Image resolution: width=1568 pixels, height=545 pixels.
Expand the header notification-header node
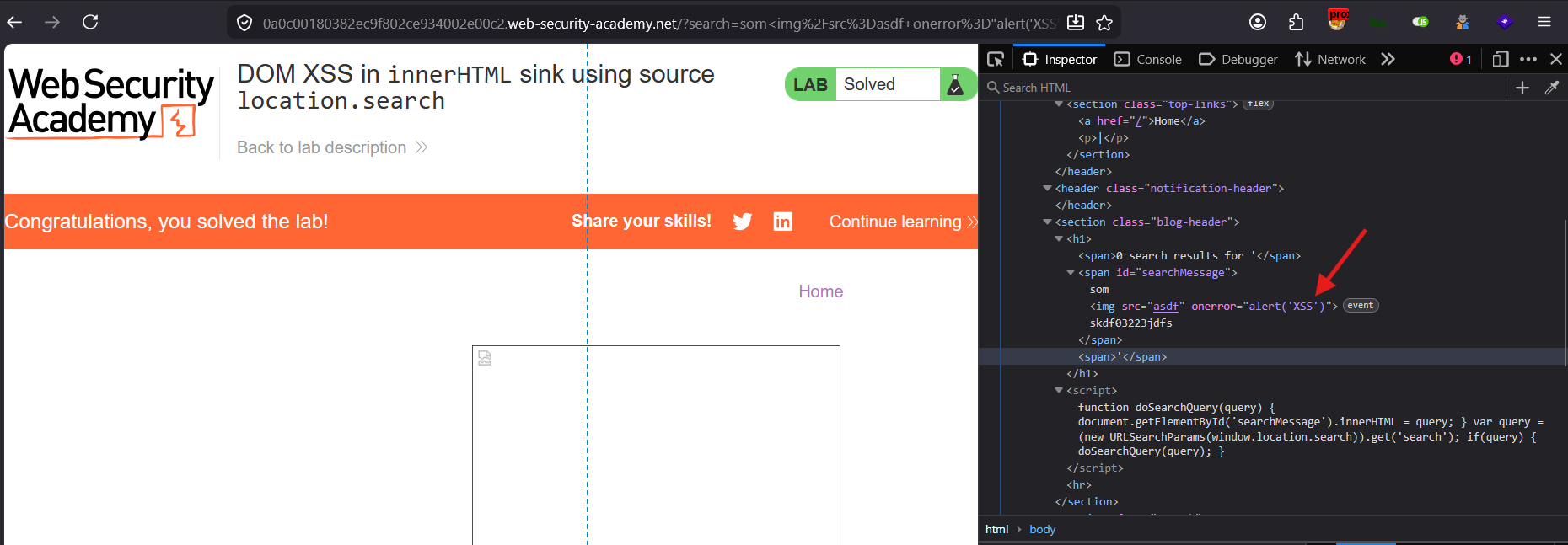tap(1047, 189)
